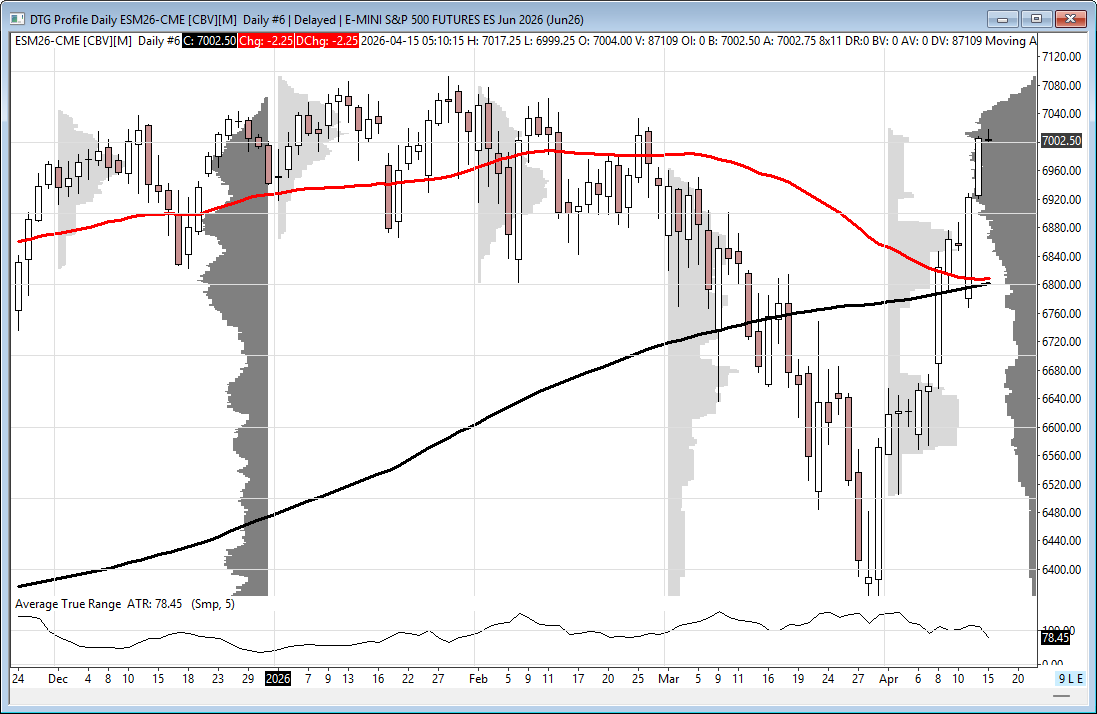Click the ATR 78.45 value label
1097x714 pixels.
tap(1054, 636)
